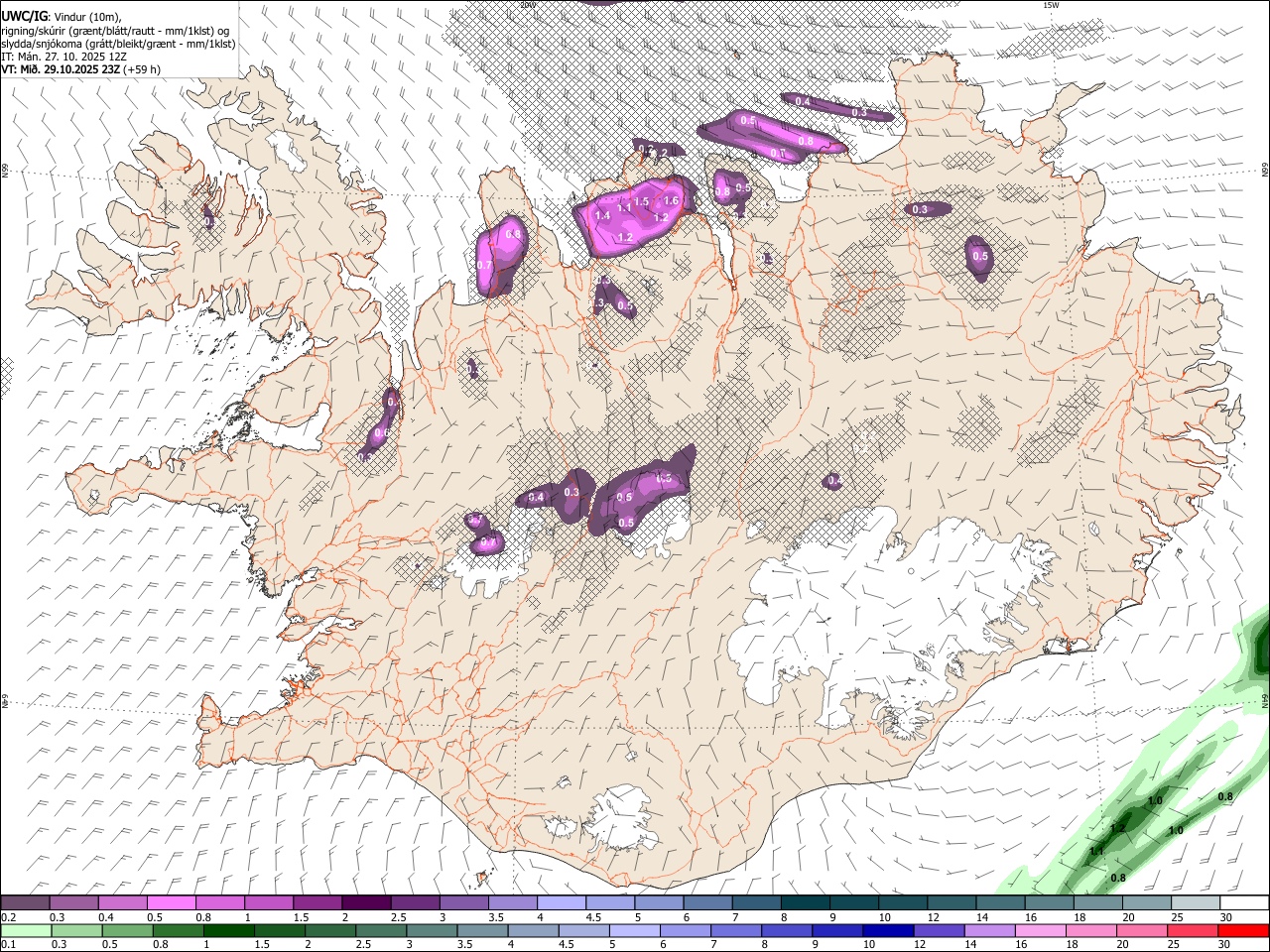Select the lower legend swatch between 2.5 and 3
Screen dimensions: 1270x952
381,930
